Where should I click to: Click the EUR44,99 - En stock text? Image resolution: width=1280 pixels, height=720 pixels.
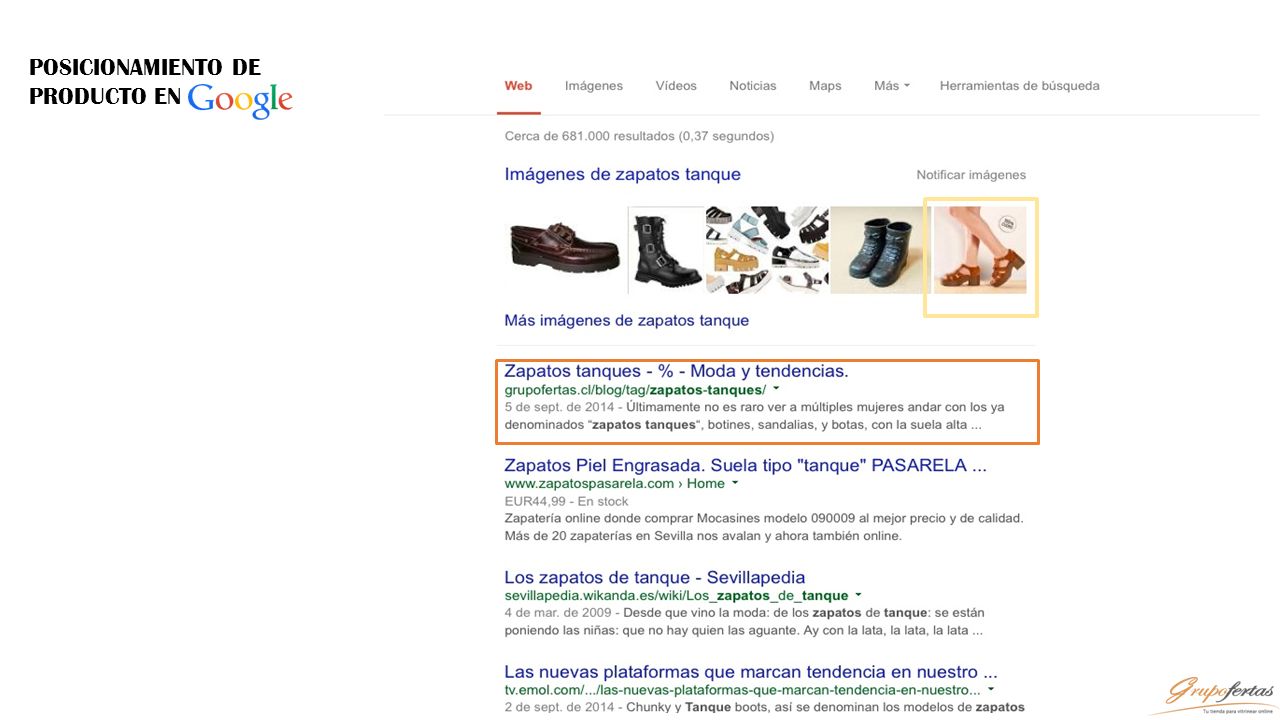tap(567, 501)
